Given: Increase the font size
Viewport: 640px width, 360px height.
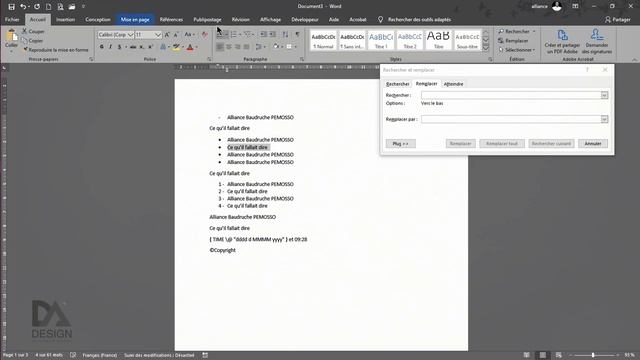Looking at the screenshot, I should 167,35.
